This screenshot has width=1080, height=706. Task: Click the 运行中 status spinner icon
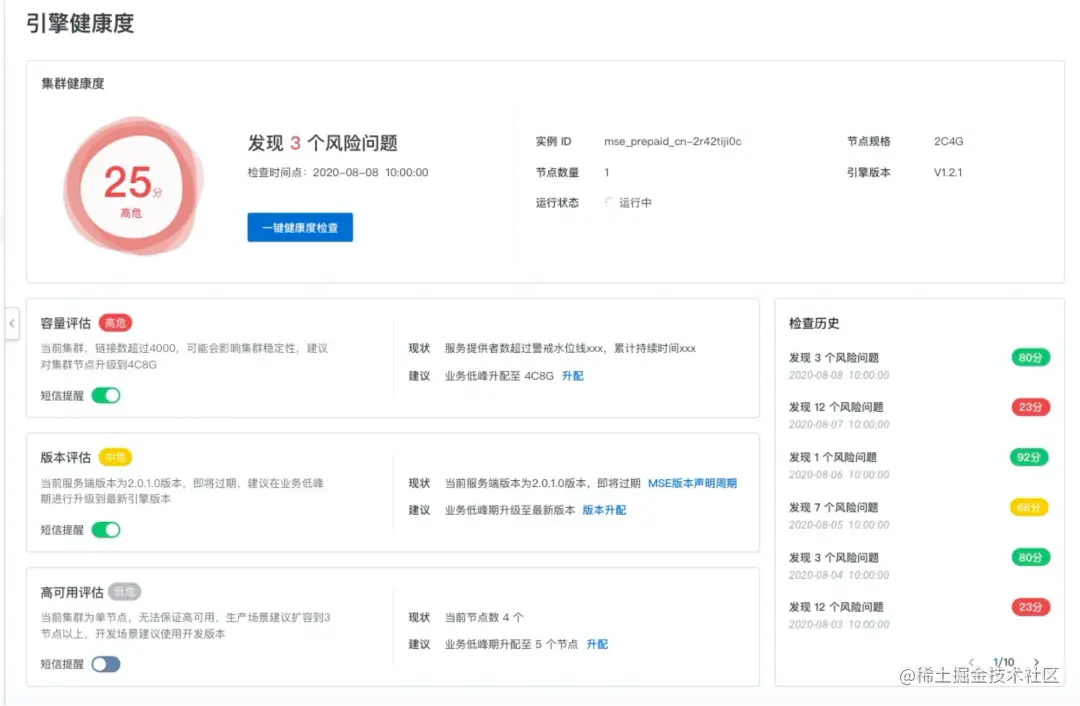tap(609, 202)
